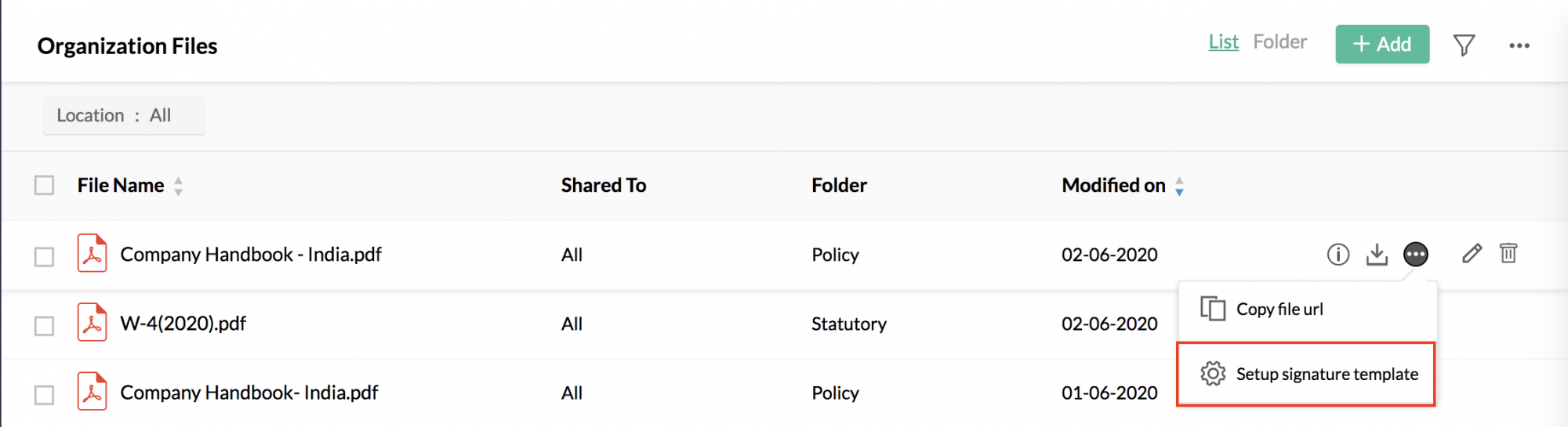
Task: Edit Company Handbook - India.pdf with pencil icon
Action: coord(1472,253)
